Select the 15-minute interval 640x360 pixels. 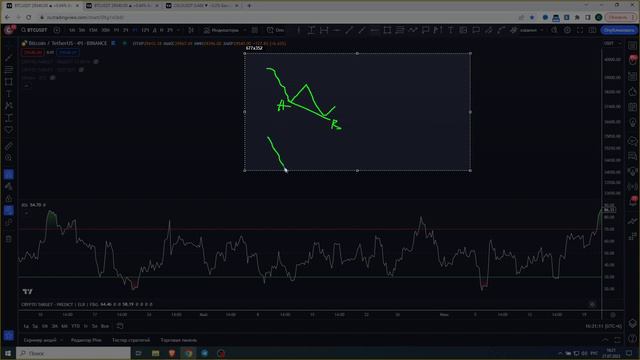pos(93,30)
